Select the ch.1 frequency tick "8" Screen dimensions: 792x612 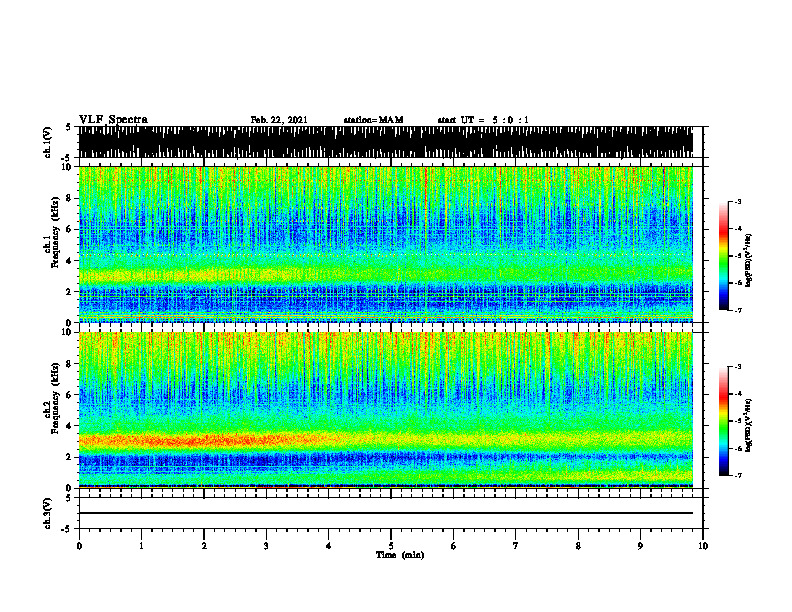(x=69, y=198)
